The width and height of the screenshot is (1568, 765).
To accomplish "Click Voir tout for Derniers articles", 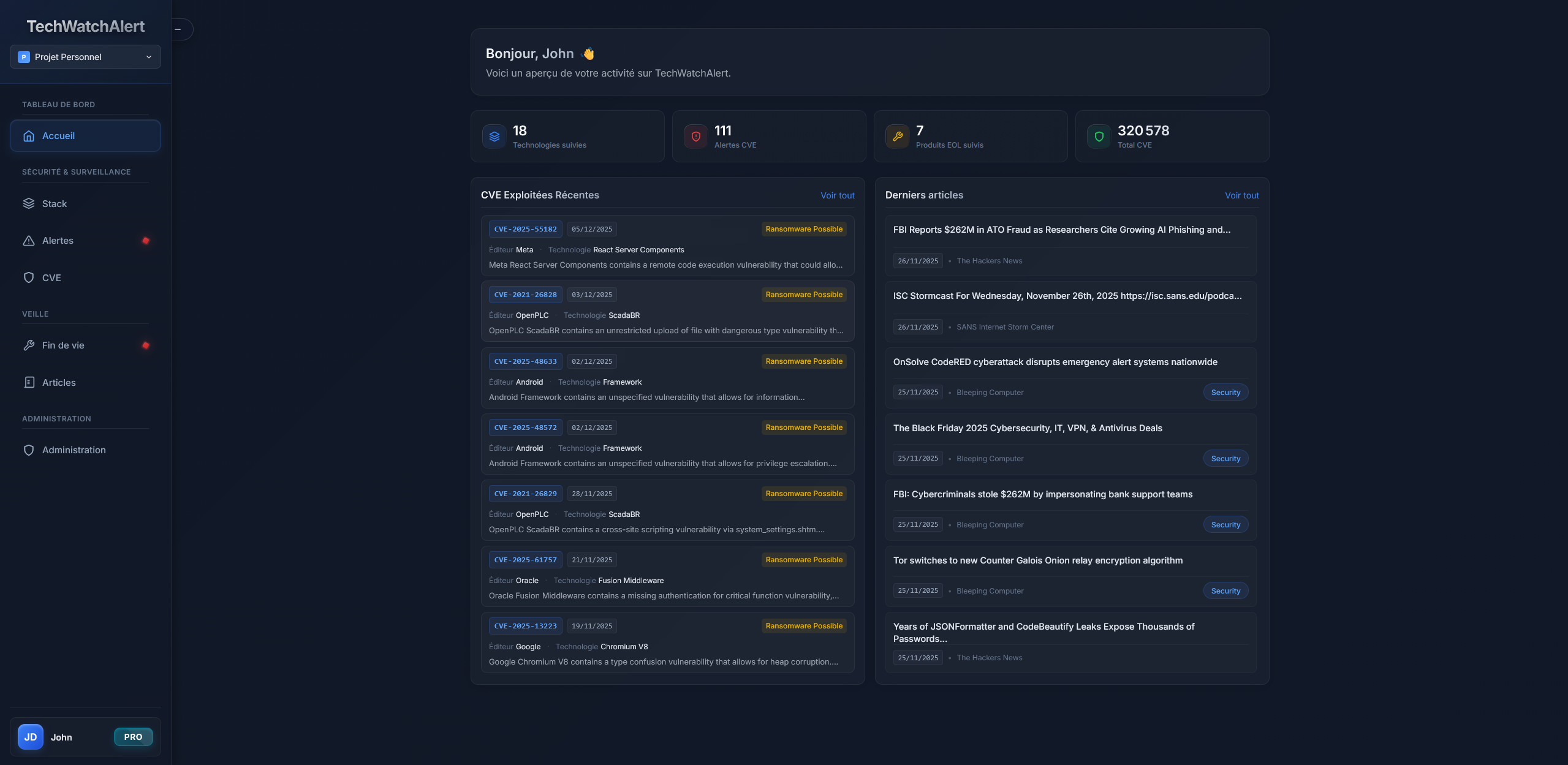I will point(1241,195).
